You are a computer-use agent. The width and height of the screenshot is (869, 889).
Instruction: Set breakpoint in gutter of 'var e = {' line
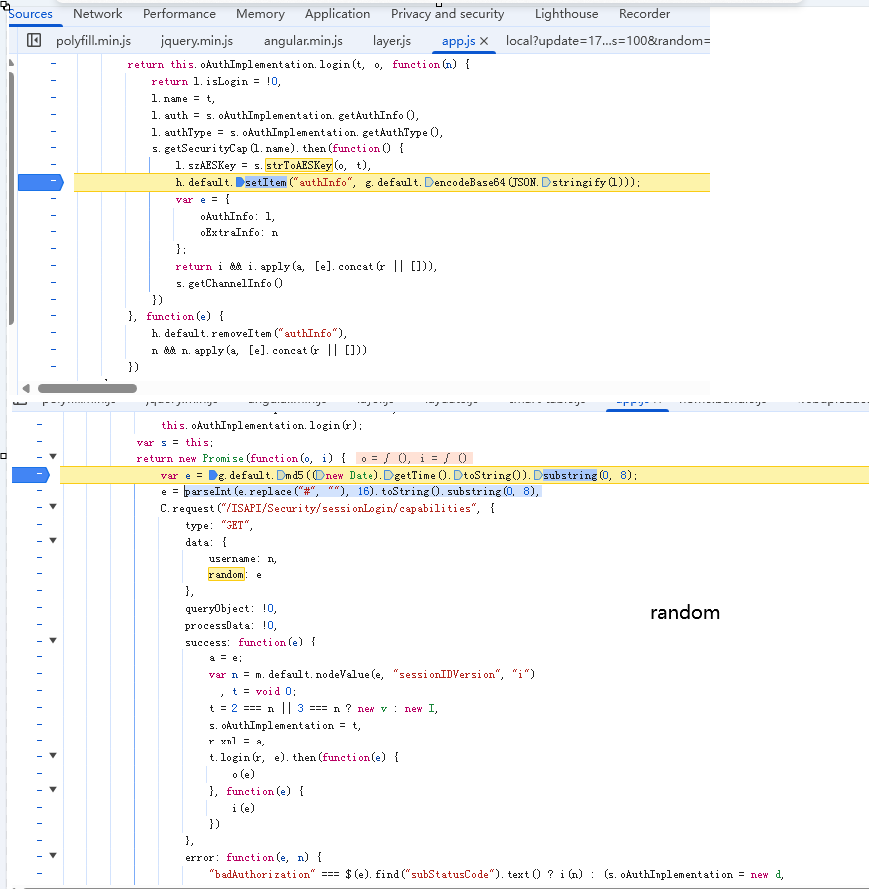pos(53,198)
